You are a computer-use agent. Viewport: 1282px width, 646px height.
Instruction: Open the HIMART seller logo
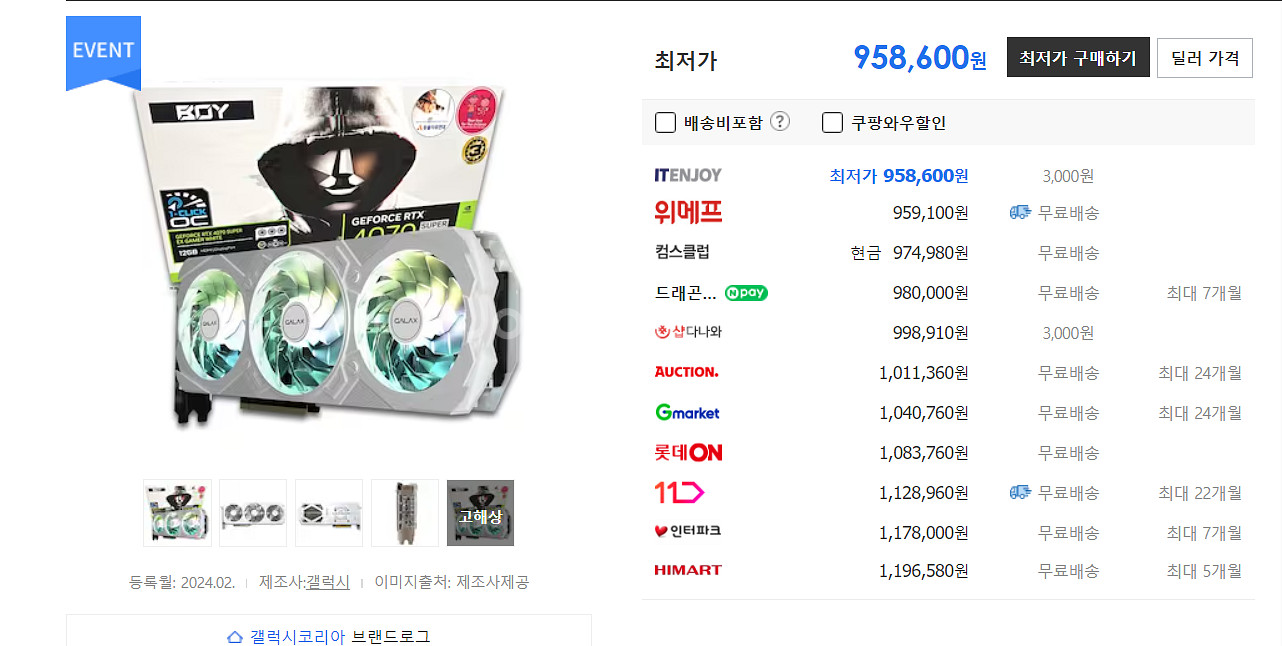point(687,570)
